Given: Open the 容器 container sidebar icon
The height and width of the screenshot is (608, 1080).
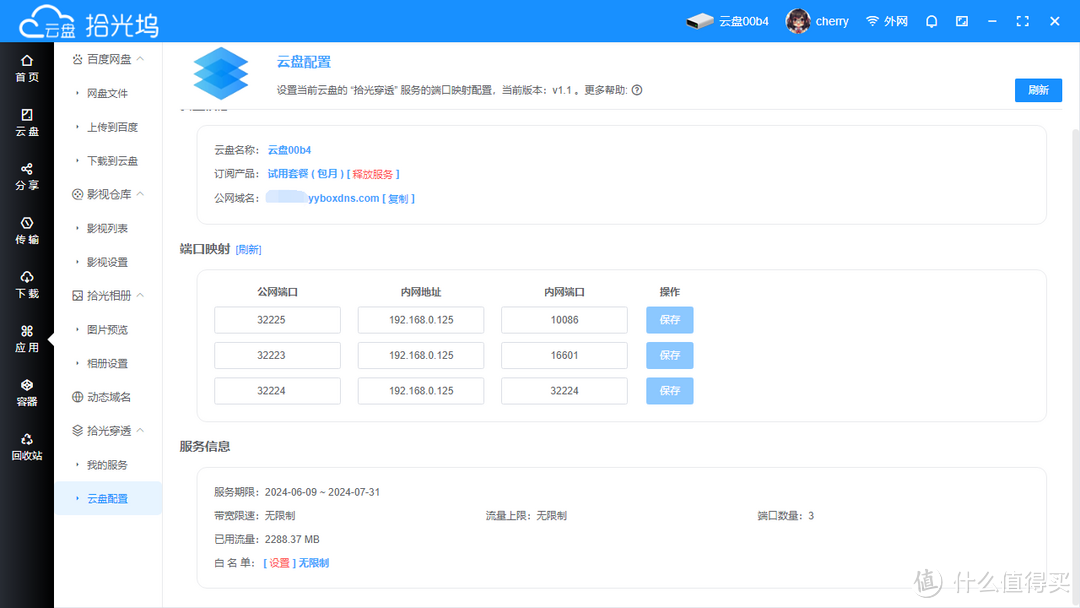Looking at the screenshot, I should coord(27,392).
